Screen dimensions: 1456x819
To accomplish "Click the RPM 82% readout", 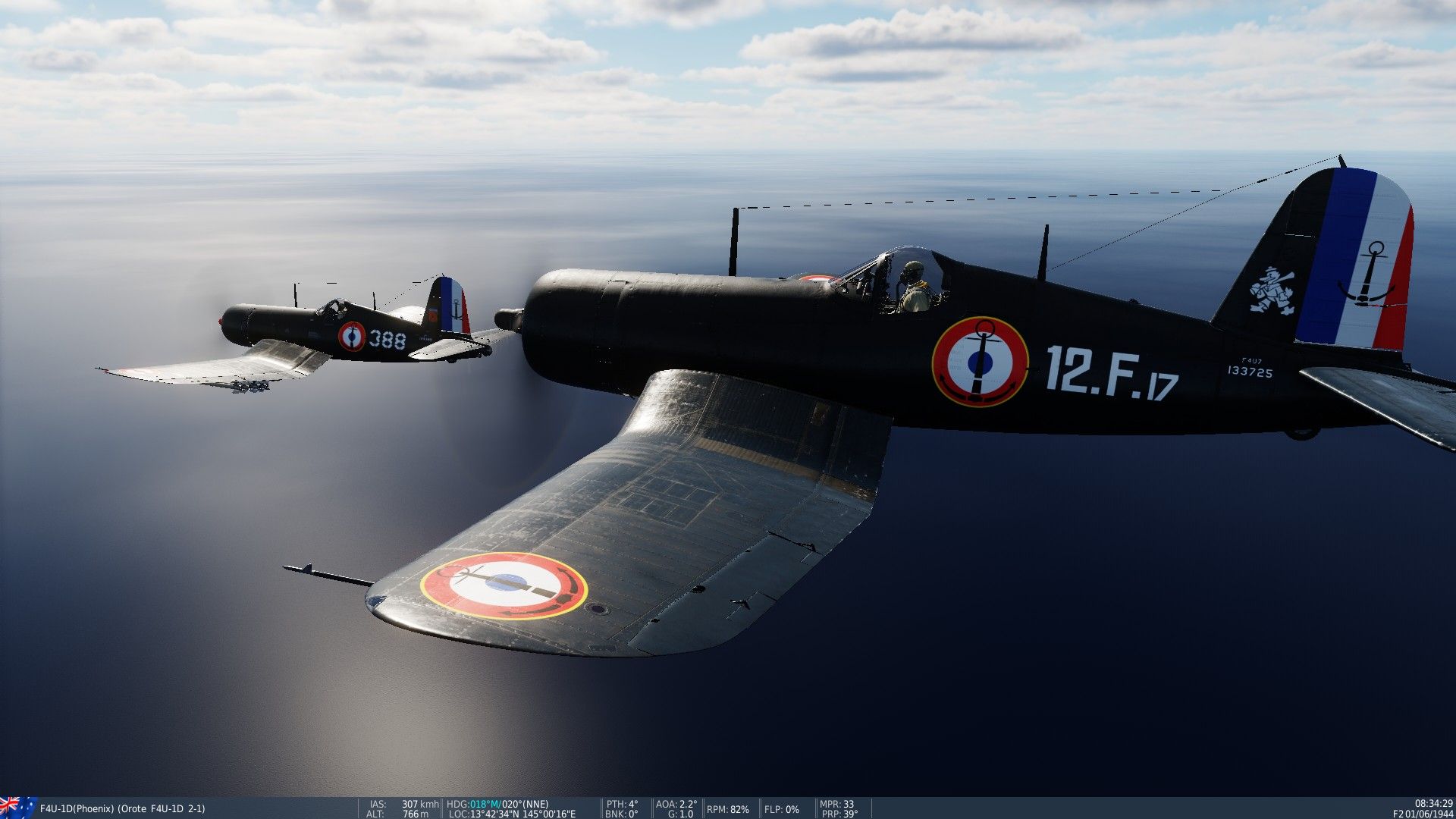I will point(728,809).
